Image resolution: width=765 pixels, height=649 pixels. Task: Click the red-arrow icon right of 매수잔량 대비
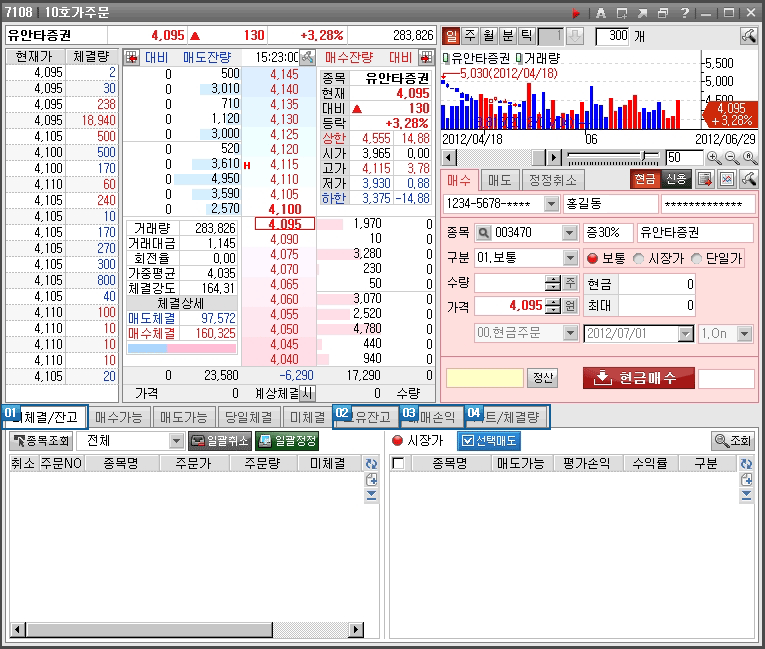[x=426, y=58]
